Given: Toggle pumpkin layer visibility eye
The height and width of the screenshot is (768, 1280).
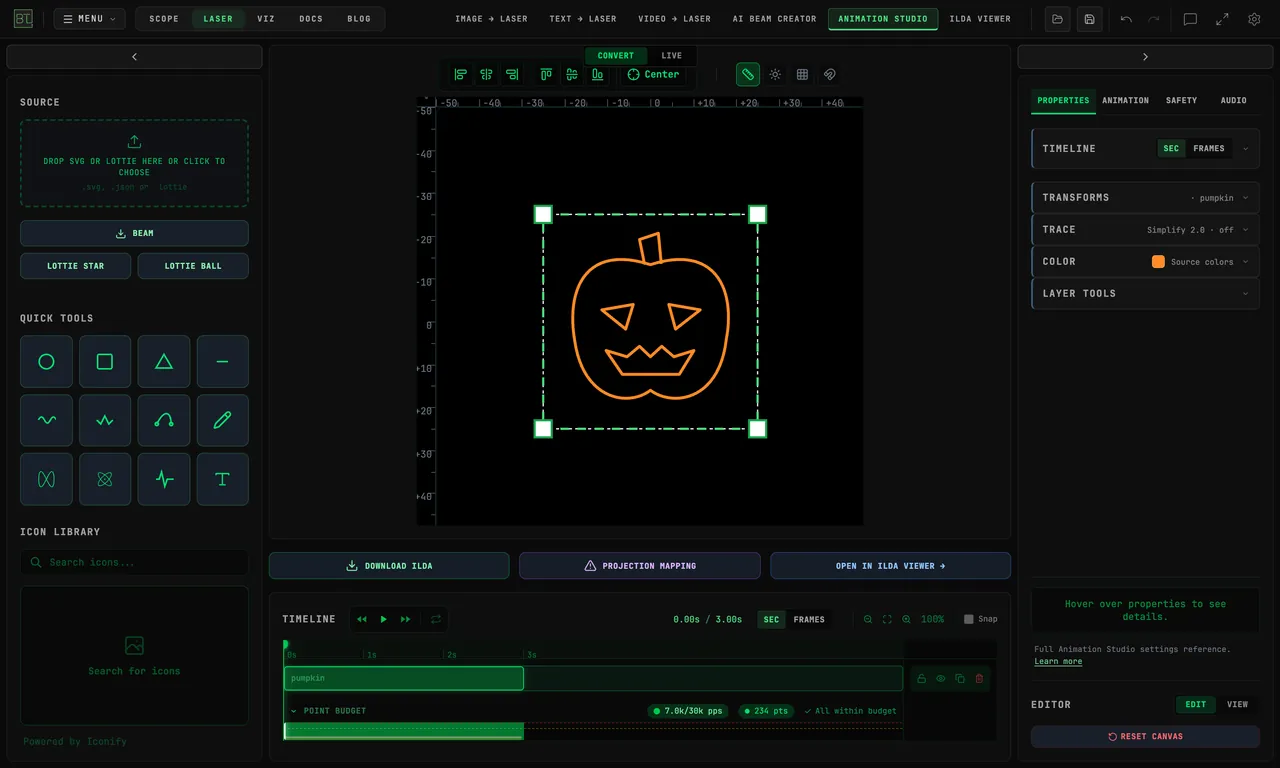Looking at the screenshot, I should click(x=941, y=679).
